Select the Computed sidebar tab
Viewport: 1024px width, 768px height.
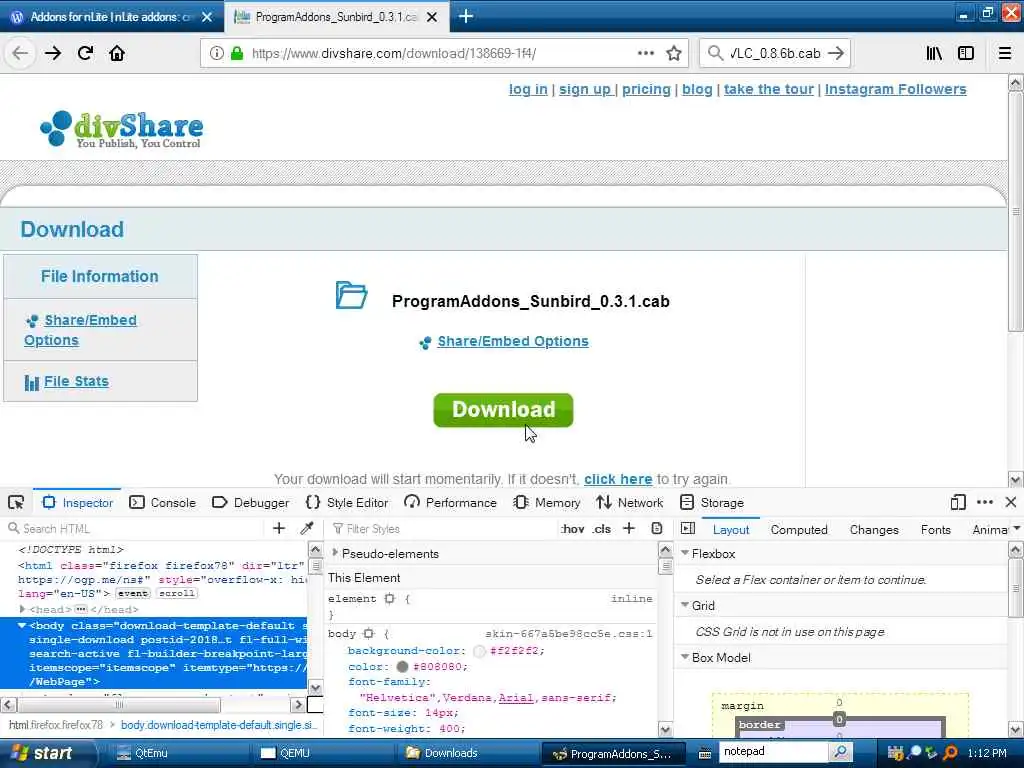coord(799,530)
